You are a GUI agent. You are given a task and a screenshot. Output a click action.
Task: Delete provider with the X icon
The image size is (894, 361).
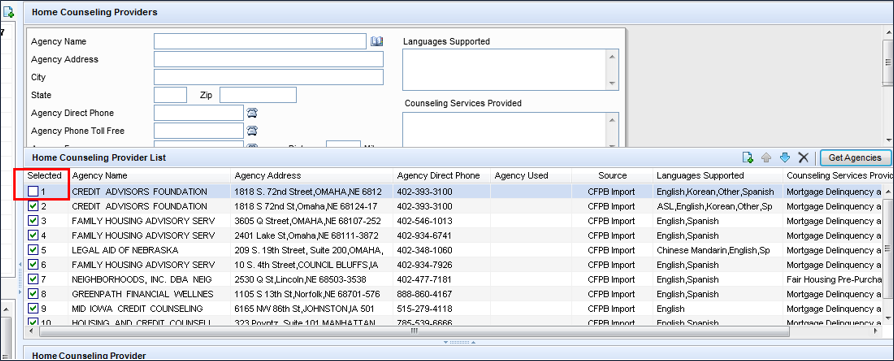[x=803, y=157]
